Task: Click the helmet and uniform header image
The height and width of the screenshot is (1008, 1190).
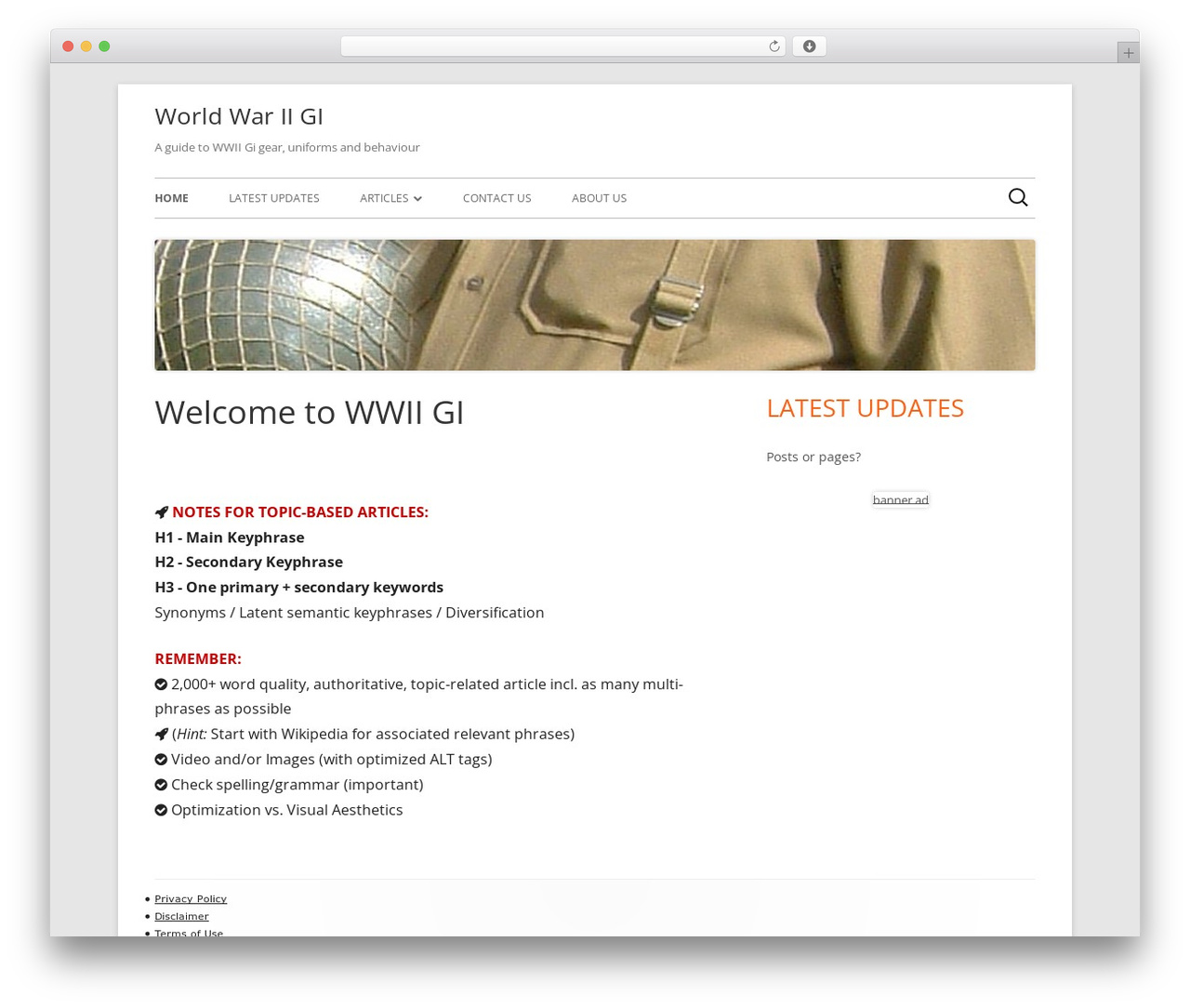Action: point(595,305)
